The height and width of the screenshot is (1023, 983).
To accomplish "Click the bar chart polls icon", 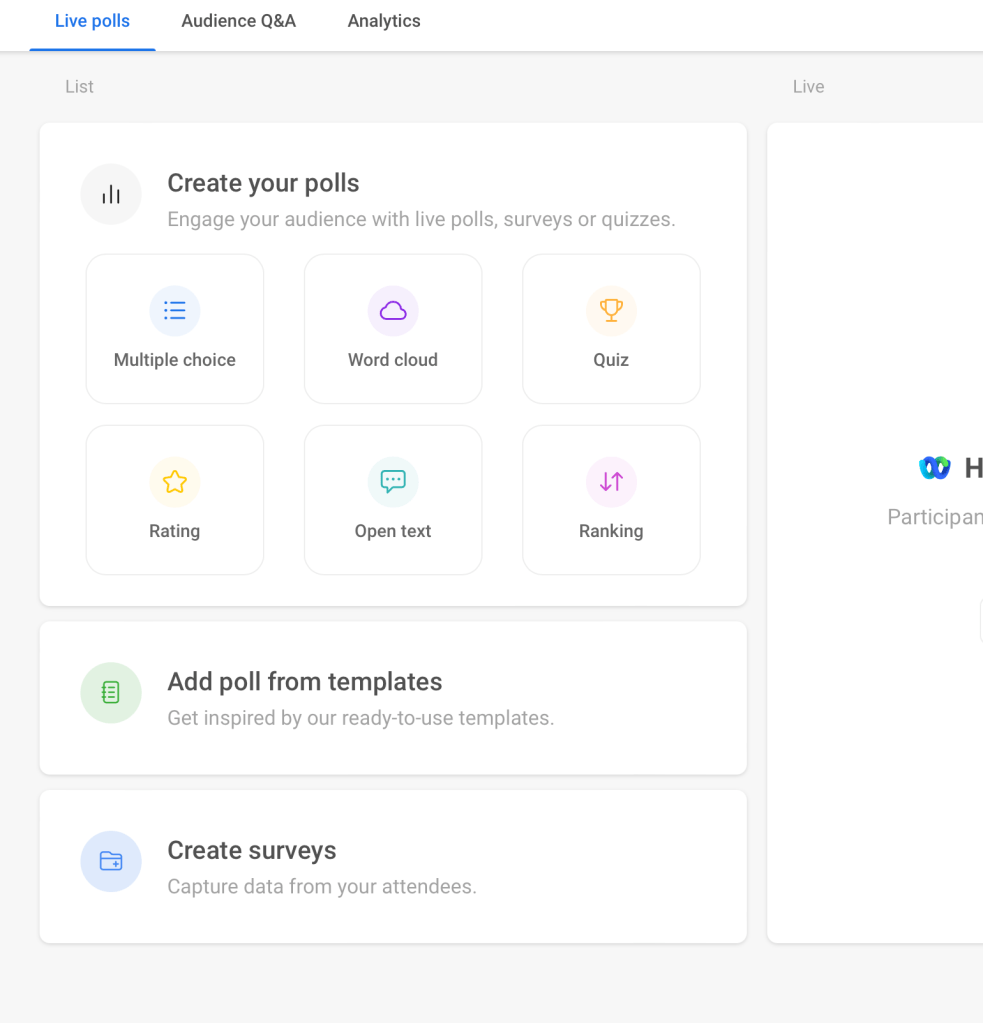I will tap(111, 194).
